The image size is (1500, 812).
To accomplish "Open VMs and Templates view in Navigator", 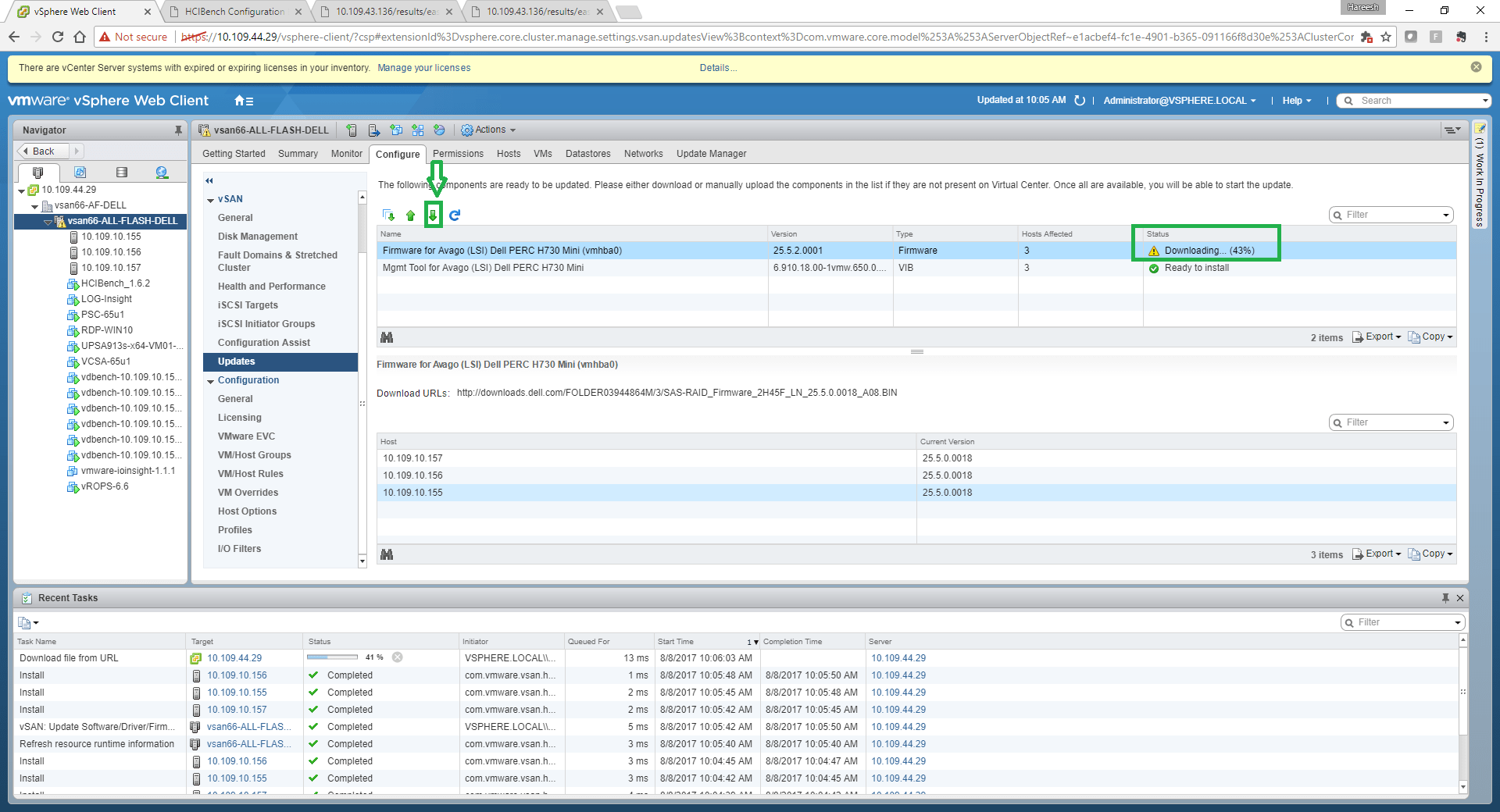I will pos(80,173).
